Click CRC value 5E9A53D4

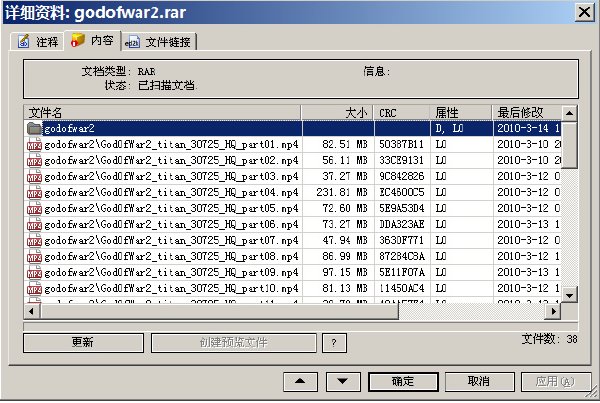click(401, 209)
